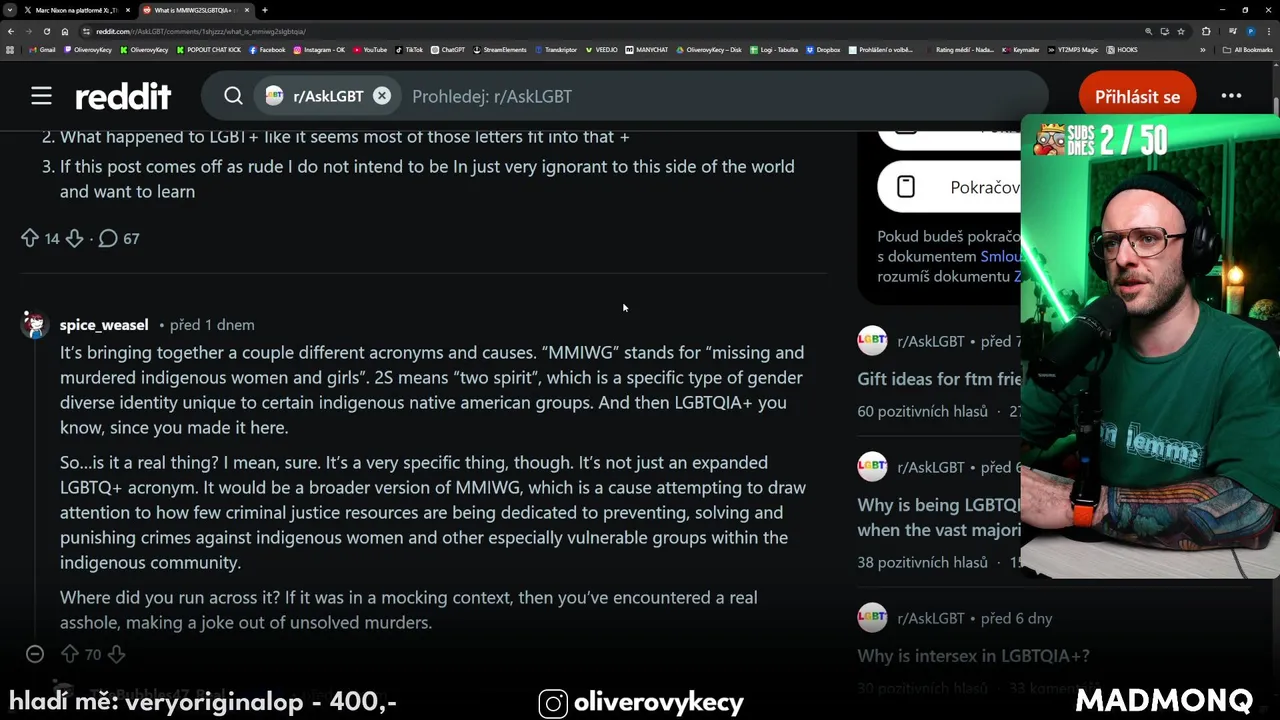1280x720 pixels.
Task: Open the 'Why is intersex in LGBTQIA+?' post
Action: point(973,656)
